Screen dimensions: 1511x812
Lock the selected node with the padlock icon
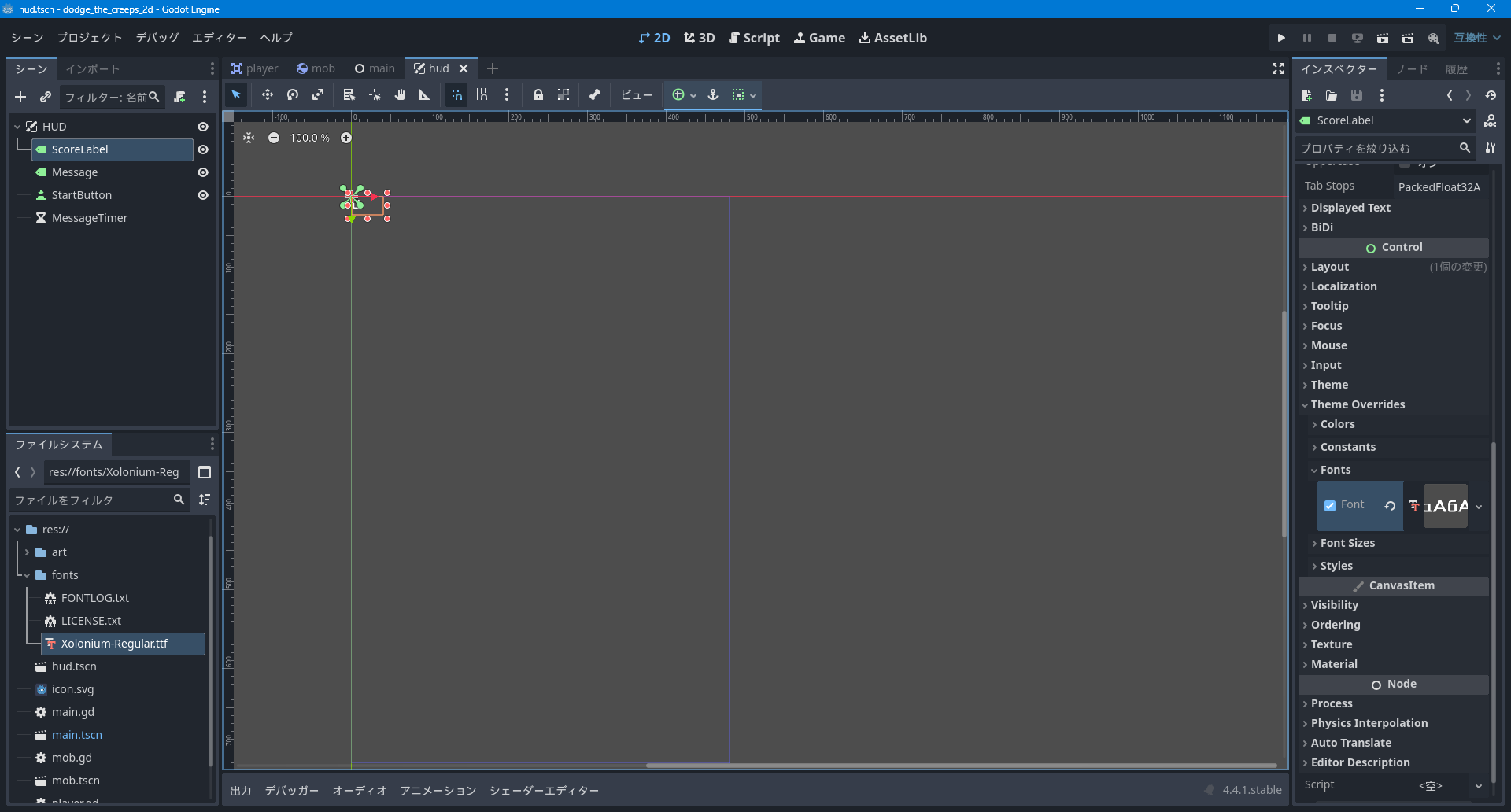[538, 95]
